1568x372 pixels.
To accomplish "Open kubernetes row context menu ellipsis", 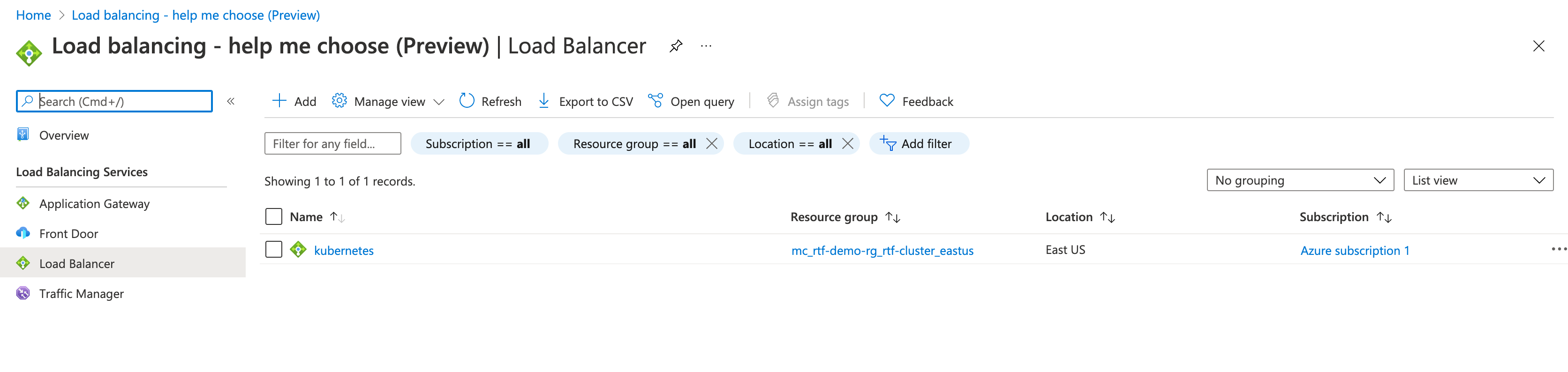I will pos(1558,250).
